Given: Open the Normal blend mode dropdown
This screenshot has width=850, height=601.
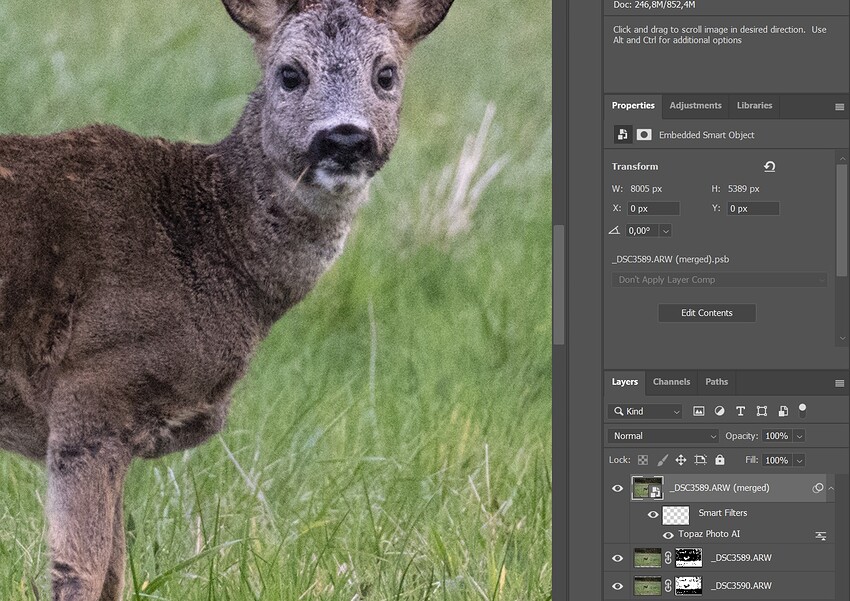Looking at the screenshot, I should [x=664, y=436].
